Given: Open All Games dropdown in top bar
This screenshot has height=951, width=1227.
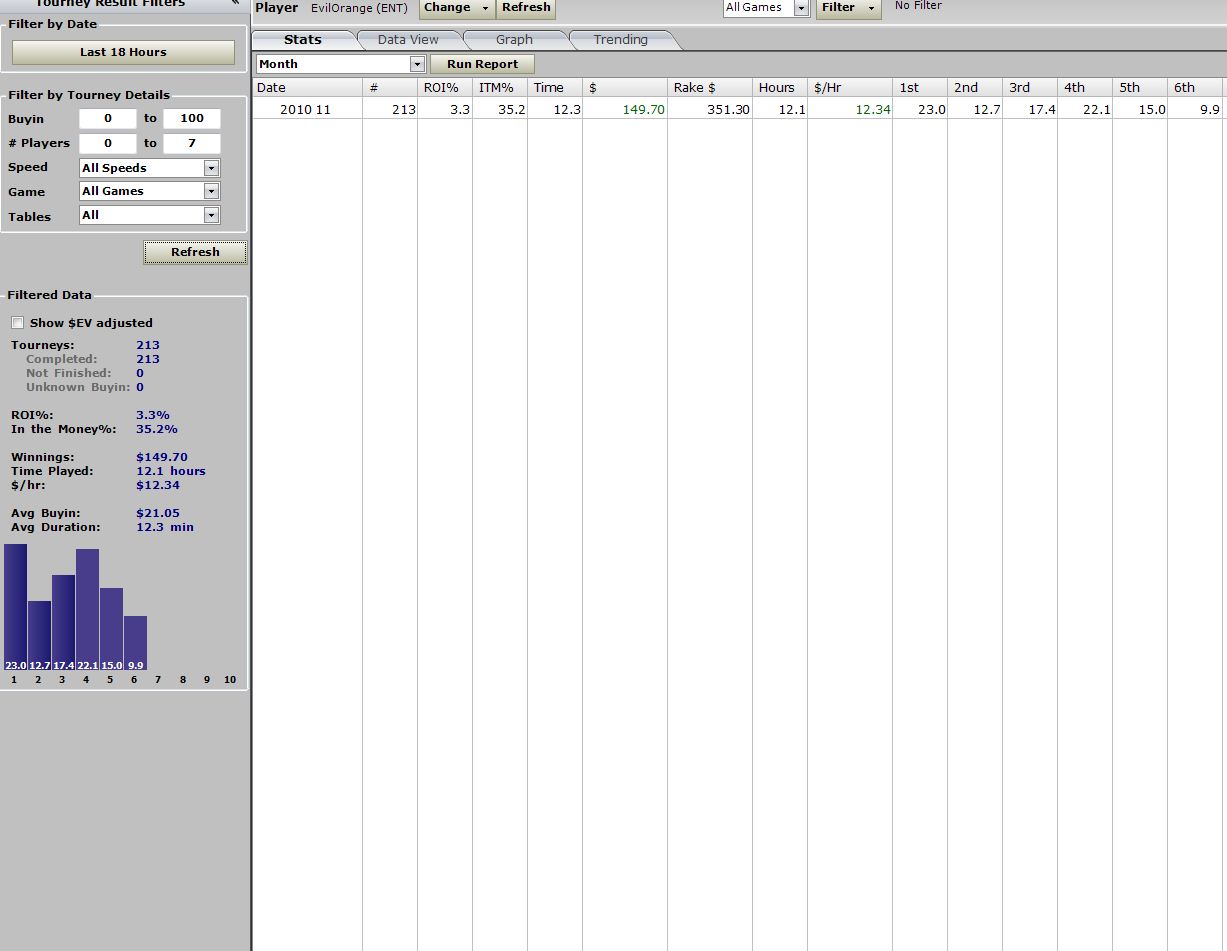Looking at the screenshot, I should 801,8.
